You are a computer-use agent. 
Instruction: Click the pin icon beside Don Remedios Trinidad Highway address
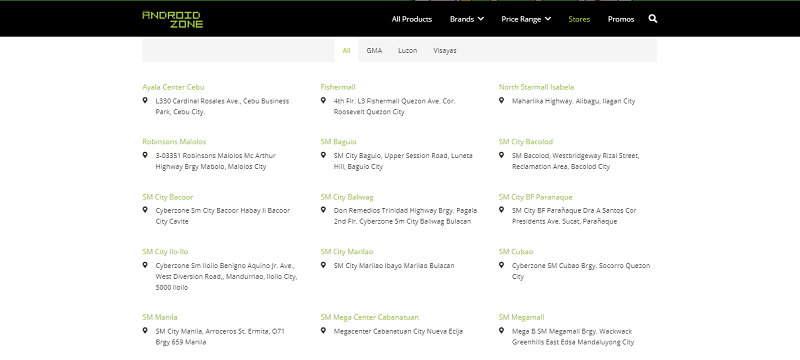[323, 210]
